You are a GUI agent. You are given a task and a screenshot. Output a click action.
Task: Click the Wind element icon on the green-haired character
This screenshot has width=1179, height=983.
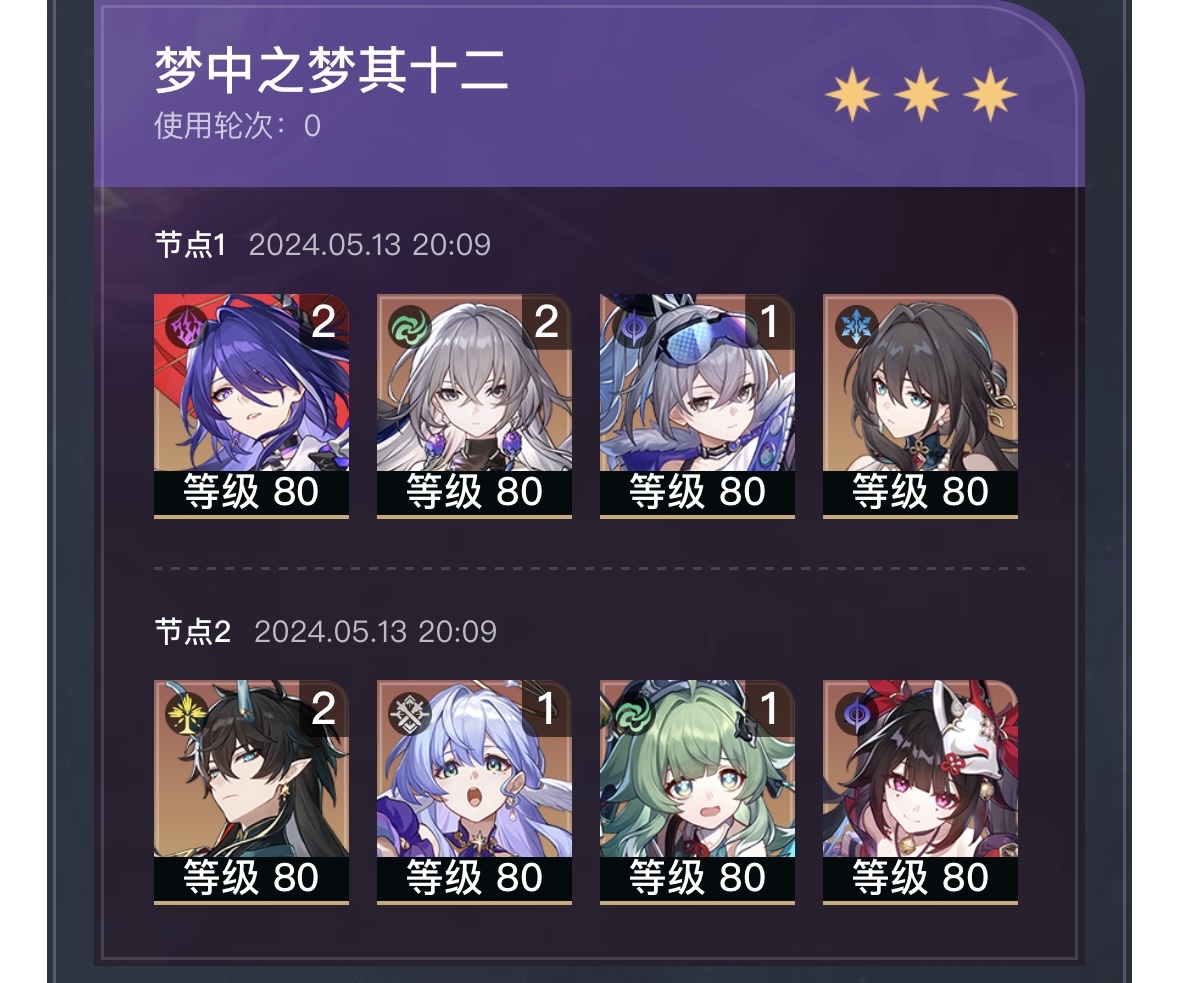[x=632, y=713]
